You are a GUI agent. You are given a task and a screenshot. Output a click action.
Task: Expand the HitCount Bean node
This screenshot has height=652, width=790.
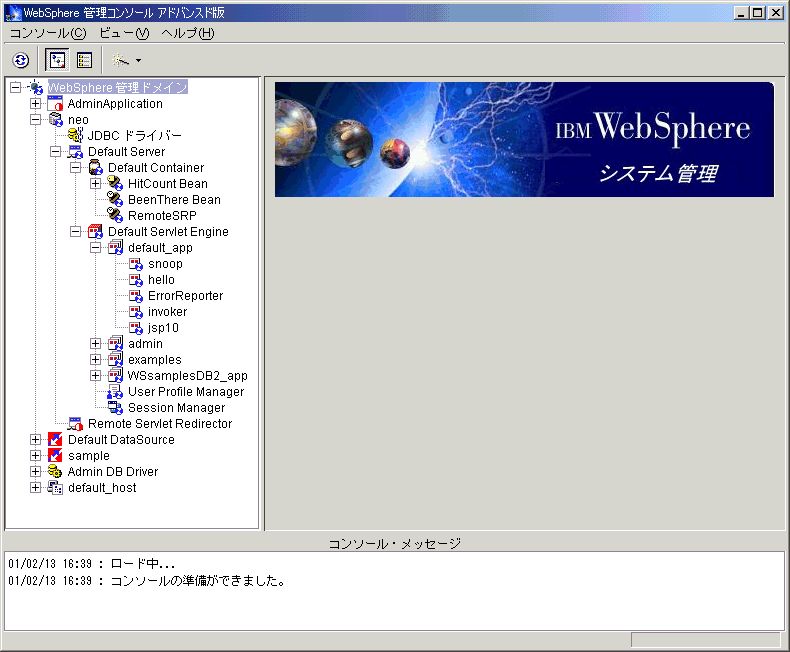[95, 184]
